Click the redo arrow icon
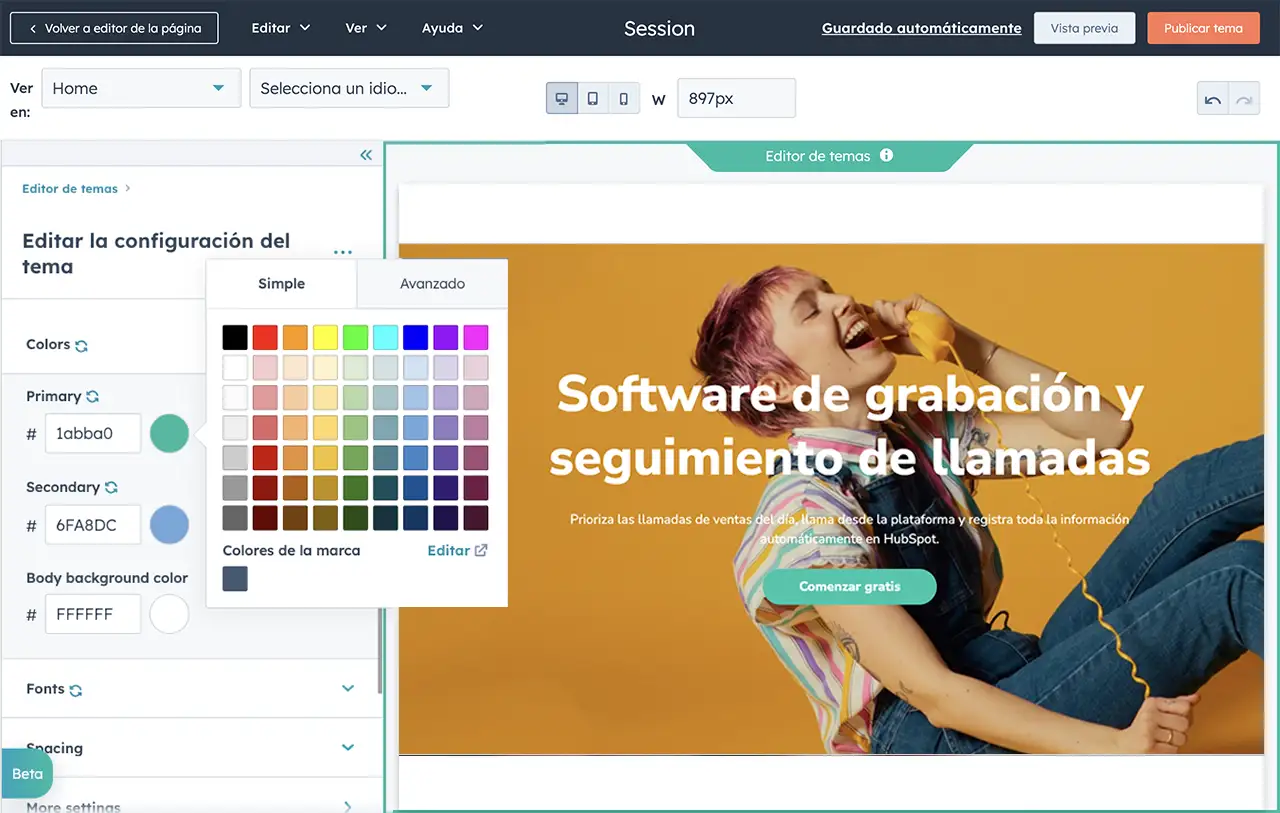Viewport: 1280px width, 813px height. point(1244,99)
